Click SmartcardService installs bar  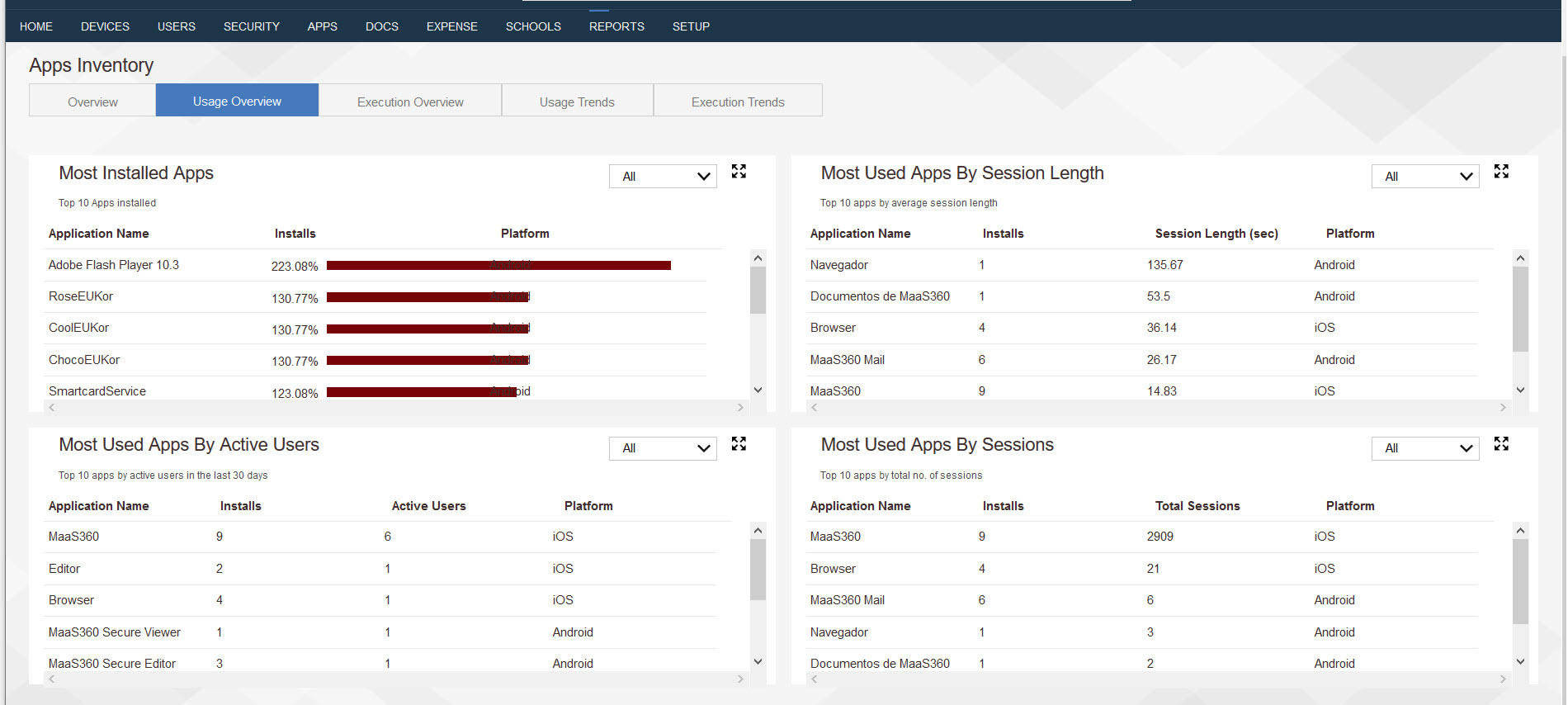422,391
